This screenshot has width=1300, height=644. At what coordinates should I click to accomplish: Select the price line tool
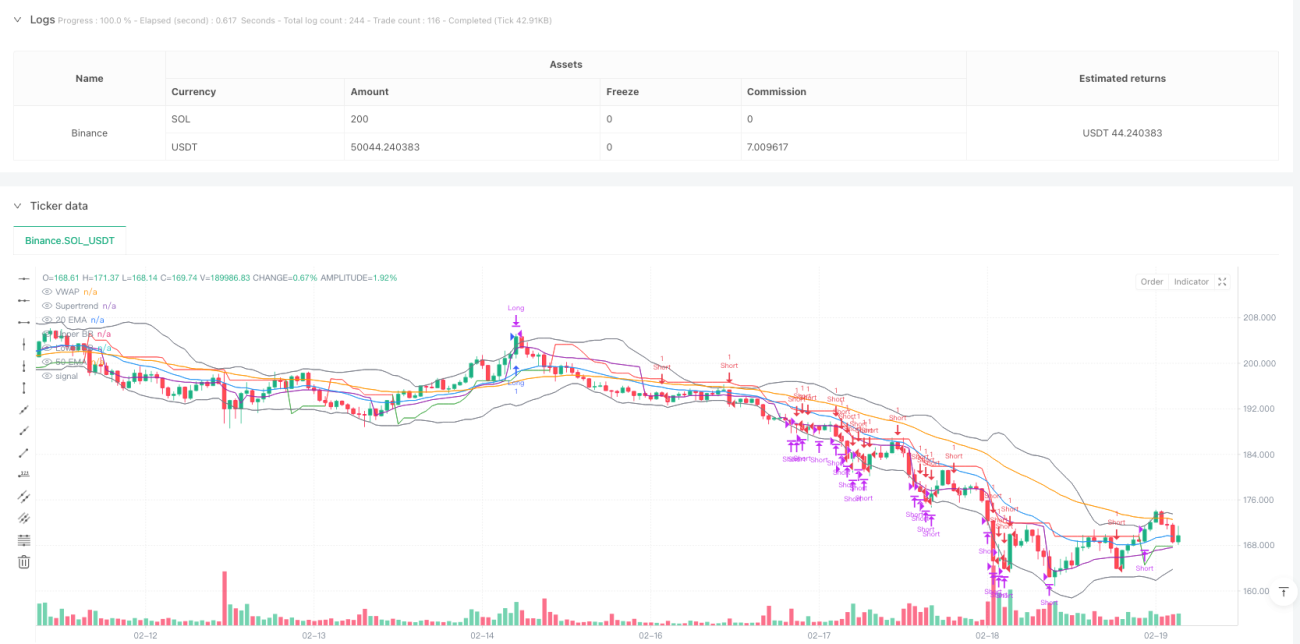pos(24,474)
